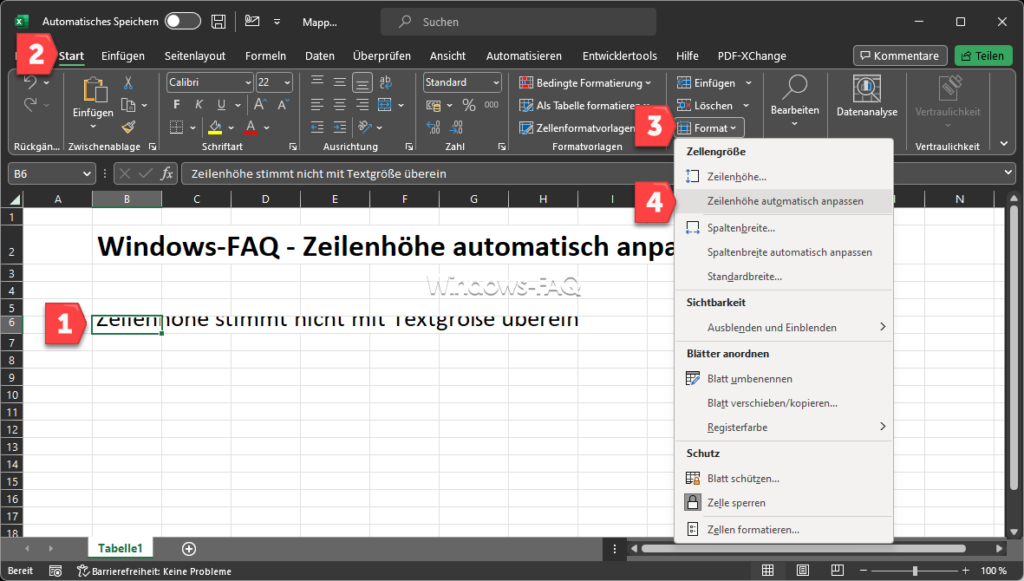Image resolution: width=1024 pixels, height=581 pixels.
Task: Click the Datenanalyse icon
Action: [867, 89]
